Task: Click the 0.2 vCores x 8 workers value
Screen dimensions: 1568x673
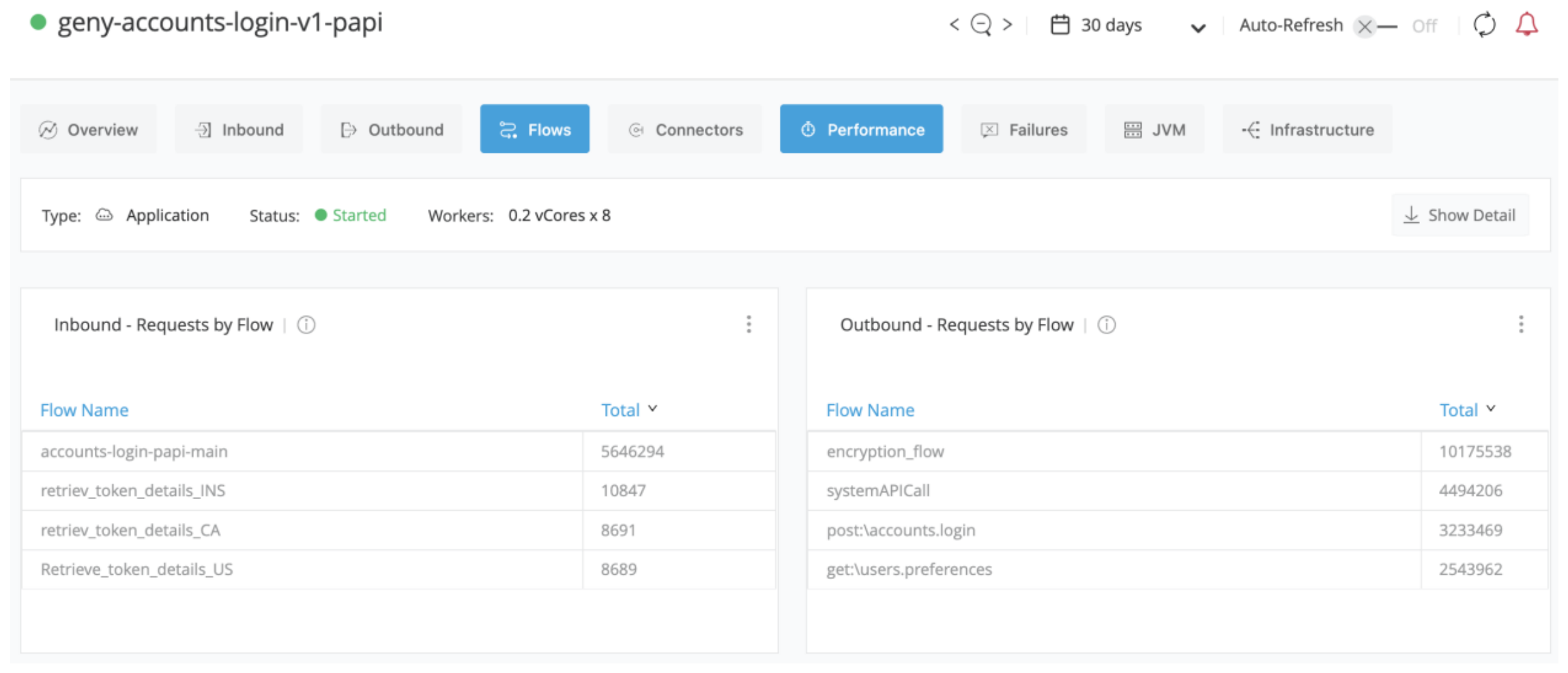Action: coord(560,215)
